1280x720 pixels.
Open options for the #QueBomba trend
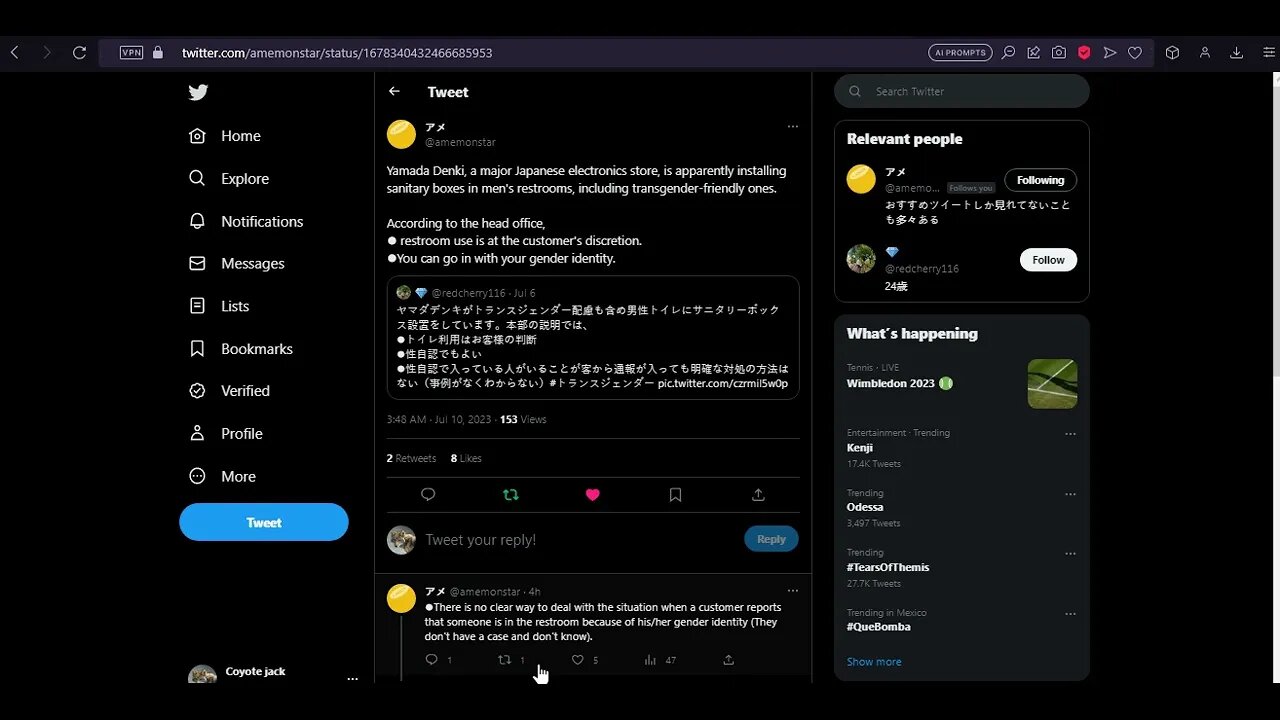point(1070,614)
